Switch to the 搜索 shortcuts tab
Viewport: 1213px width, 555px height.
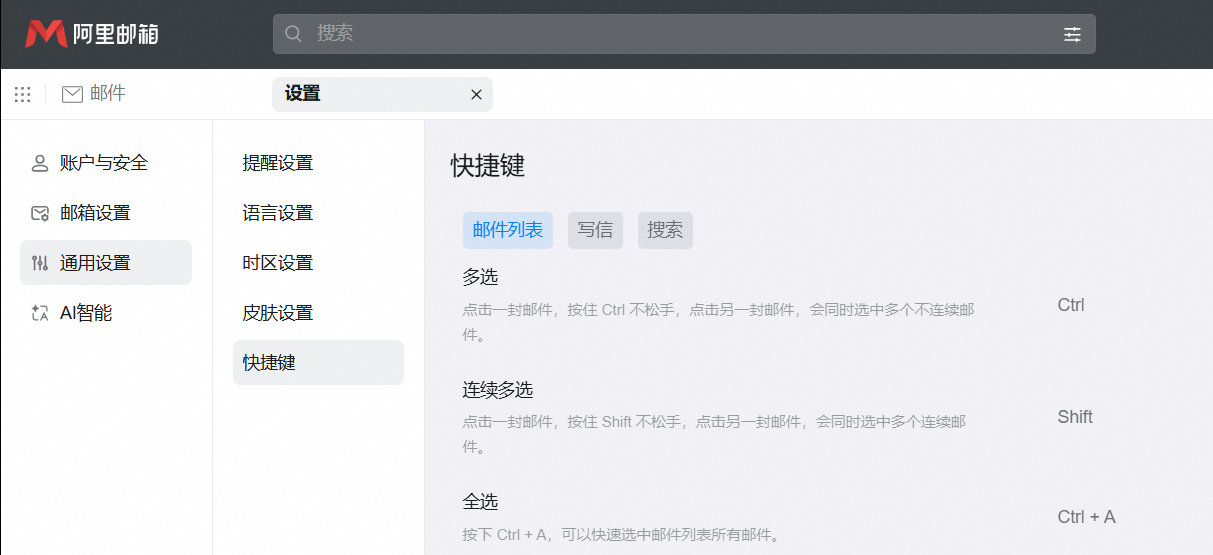(665, 230)
